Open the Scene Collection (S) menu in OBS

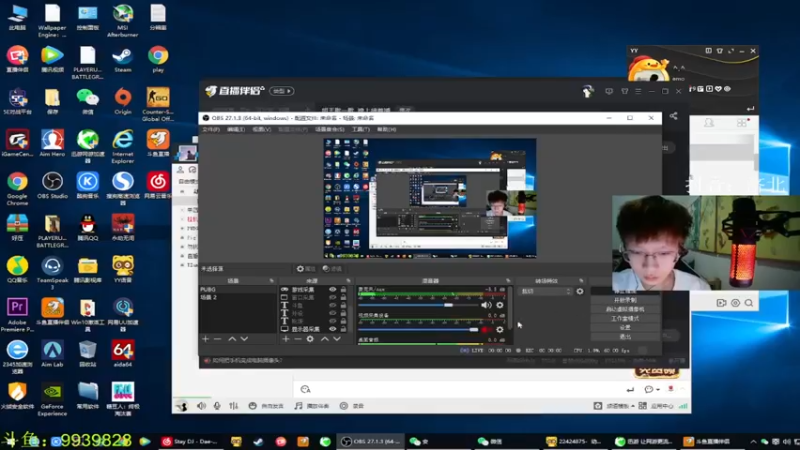pos(330,130)
